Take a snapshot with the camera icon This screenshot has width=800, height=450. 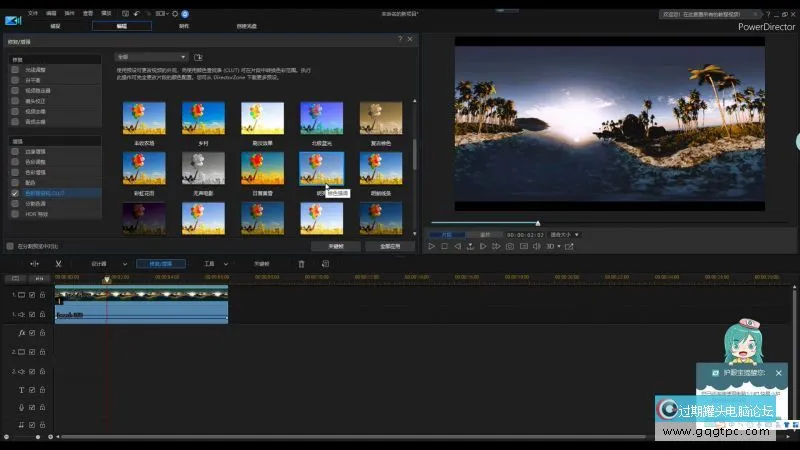tap(510, 246)
